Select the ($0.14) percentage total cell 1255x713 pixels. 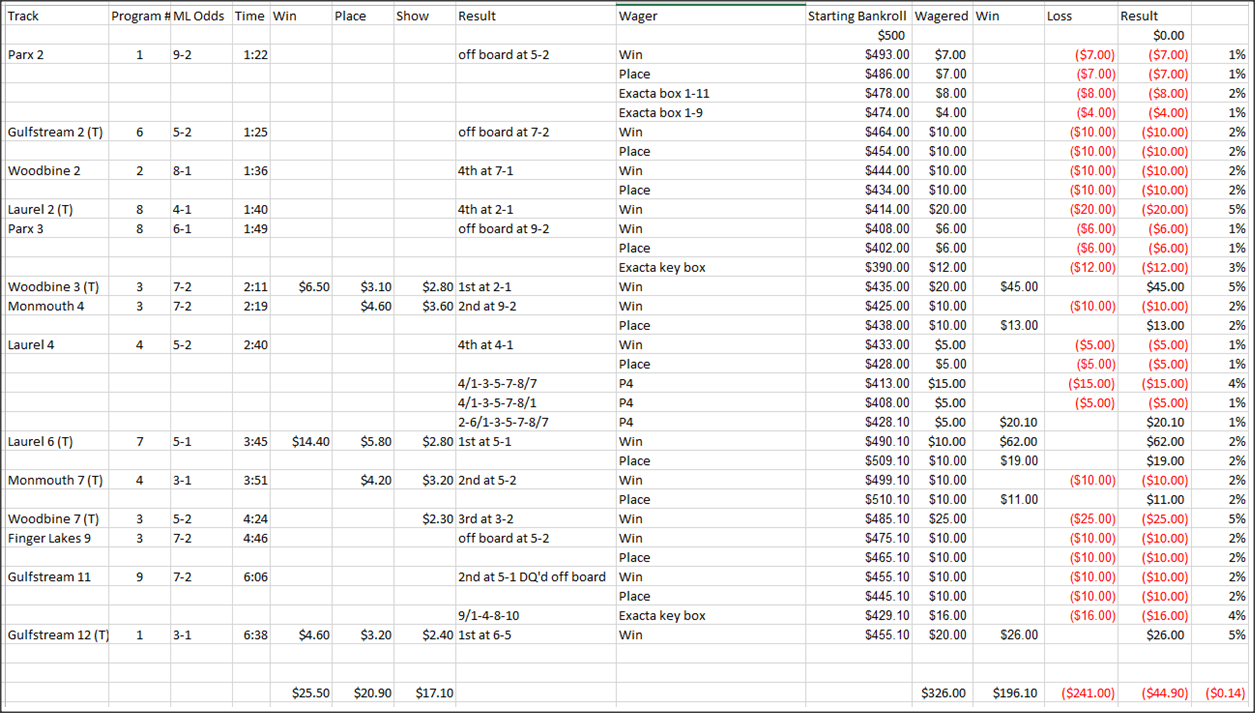(1224, 693)
